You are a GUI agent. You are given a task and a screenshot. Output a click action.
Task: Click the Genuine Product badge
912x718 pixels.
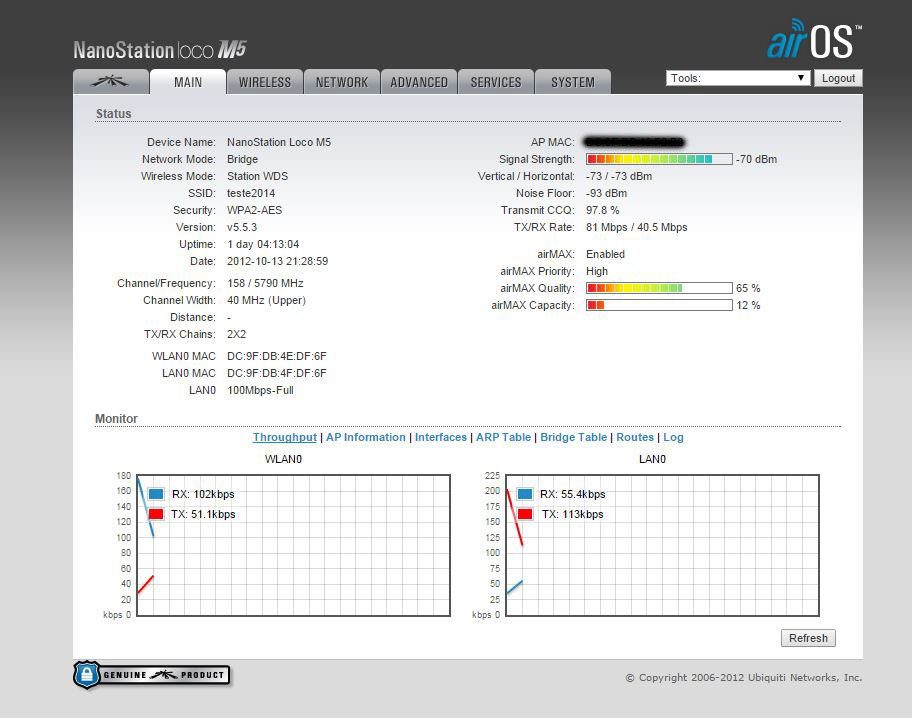point(152,675)
